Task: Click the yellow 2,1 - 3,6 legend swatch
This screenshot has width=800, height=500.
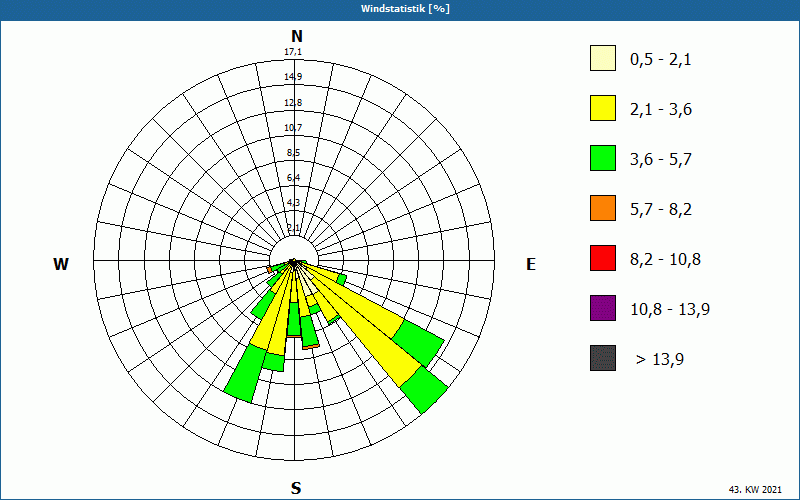Action: click(603, 108)
